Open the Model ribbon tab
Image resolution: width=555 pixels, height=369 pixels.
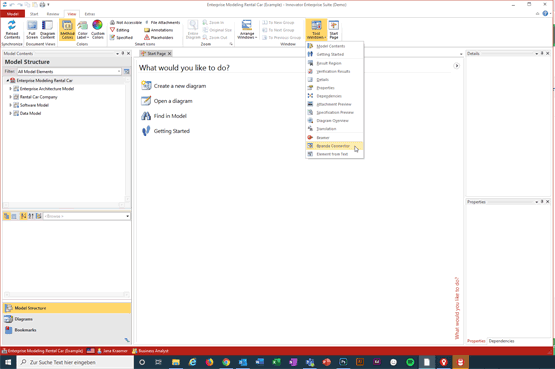[13, 14]
